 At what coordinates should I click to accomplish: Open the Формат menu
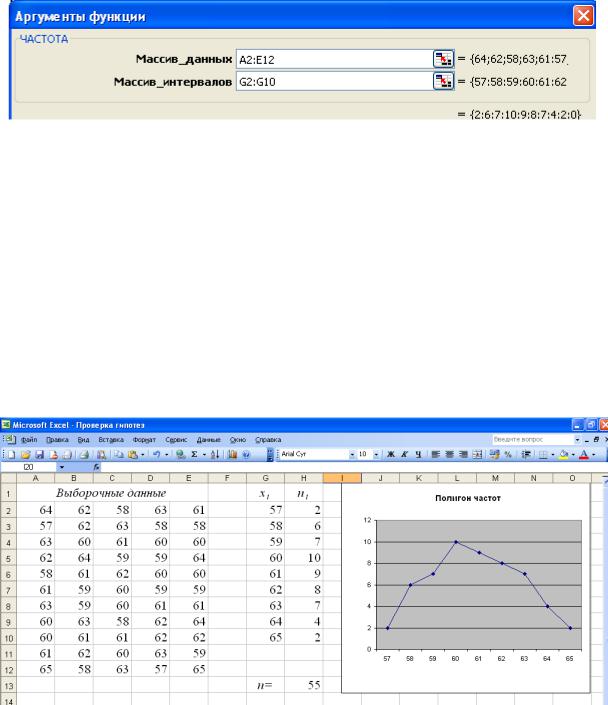pos(144,440)
